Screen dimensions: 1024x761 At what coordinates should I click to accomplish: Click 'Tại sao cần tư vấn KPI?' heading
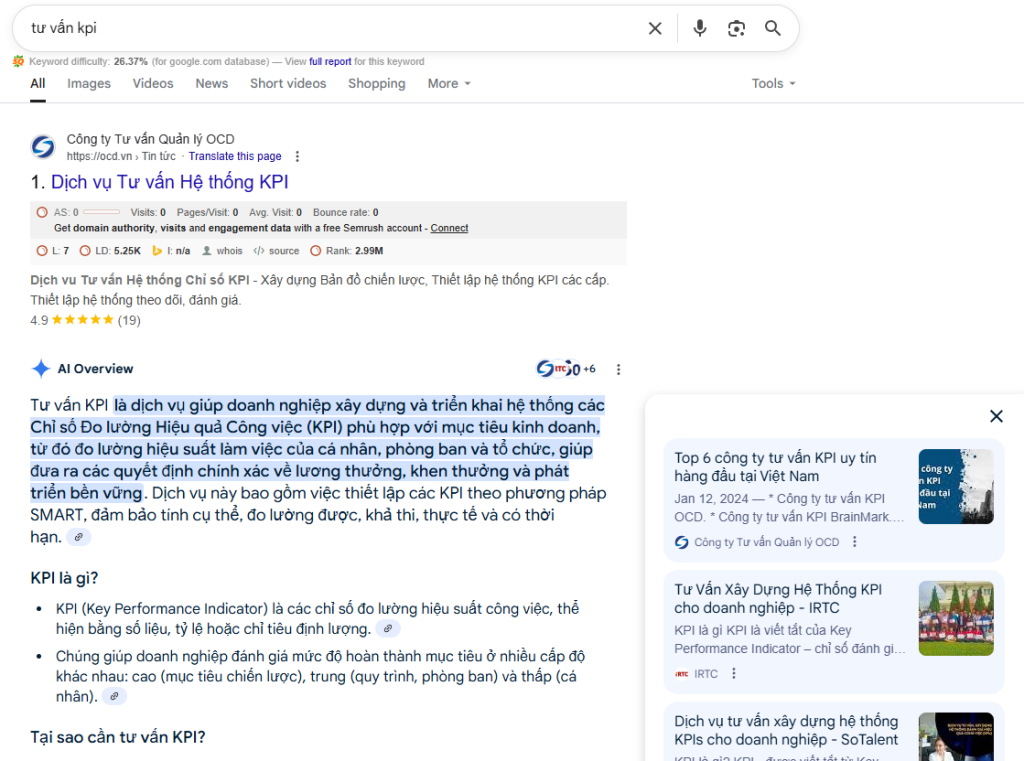[x=118, y=737]
